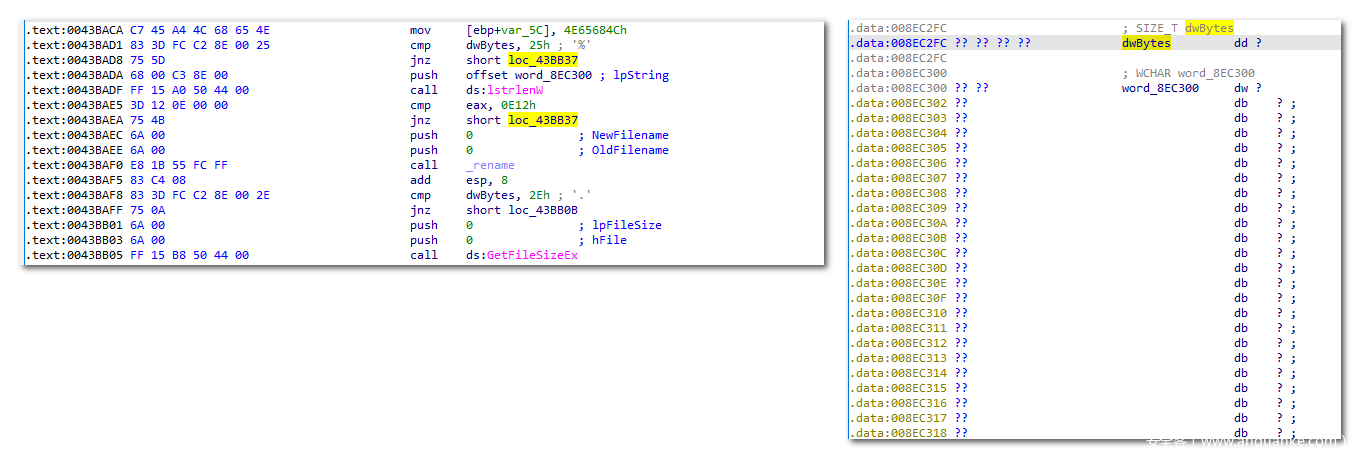Select the .data:008EC318 address row
Viewport: 1362px width, 460px height.
[899, 433]
